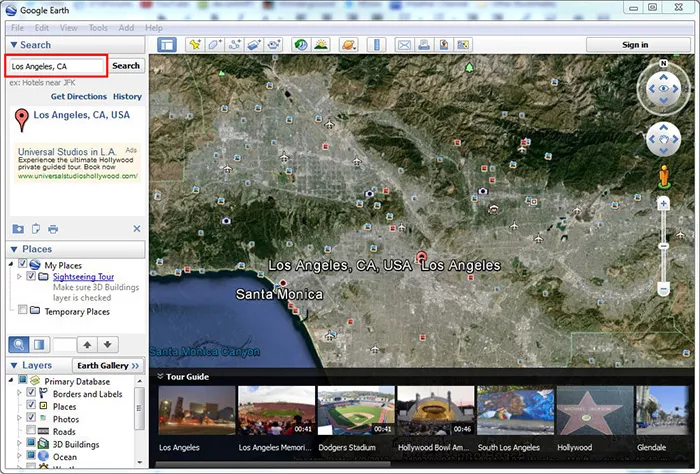Image resolution: width=700 pixels, height=474 pixels.
Task: Expand the 3D Buildings layer node
Action: coord(19,443)
